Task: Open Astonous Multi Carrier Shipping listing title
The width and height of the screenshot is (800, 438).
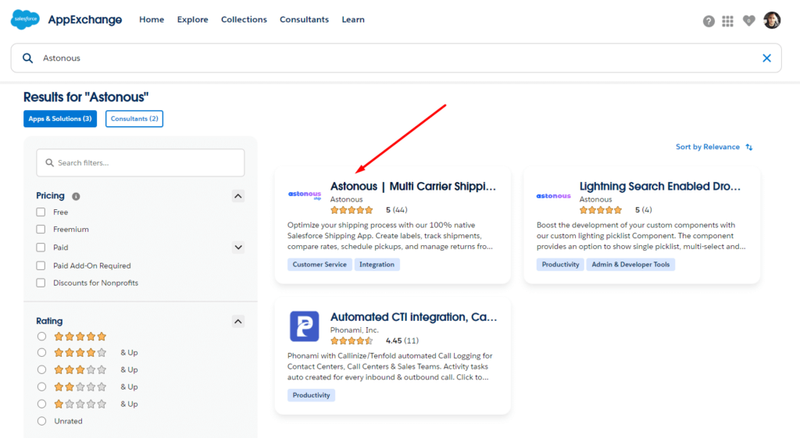Action: (413, 186)
